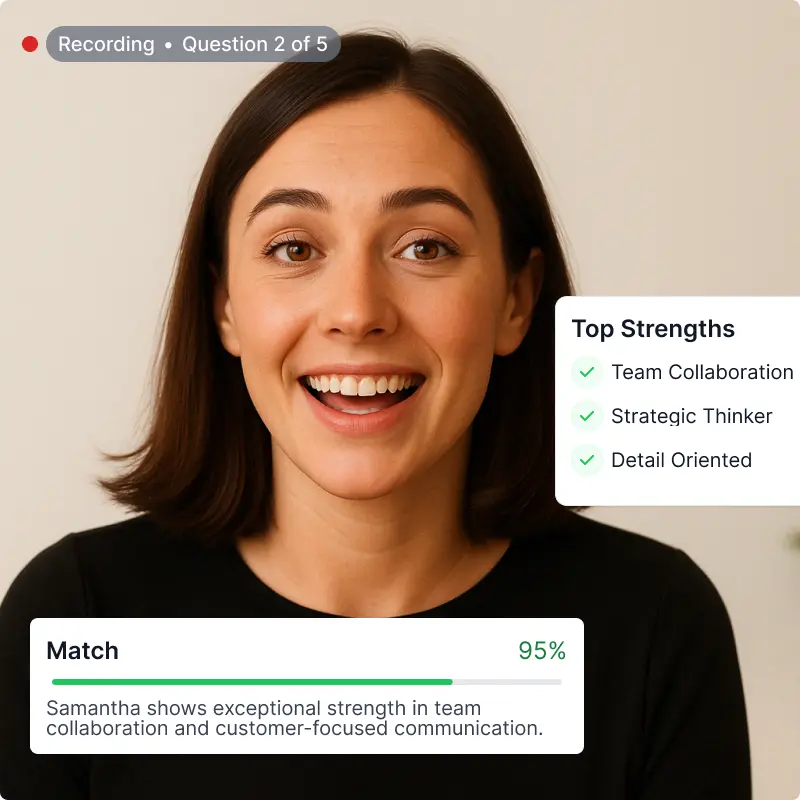Screen dimensions: 800x800
Task: Click the line 'collaboration and customer-focused communication'
Action: coord(294,729)
